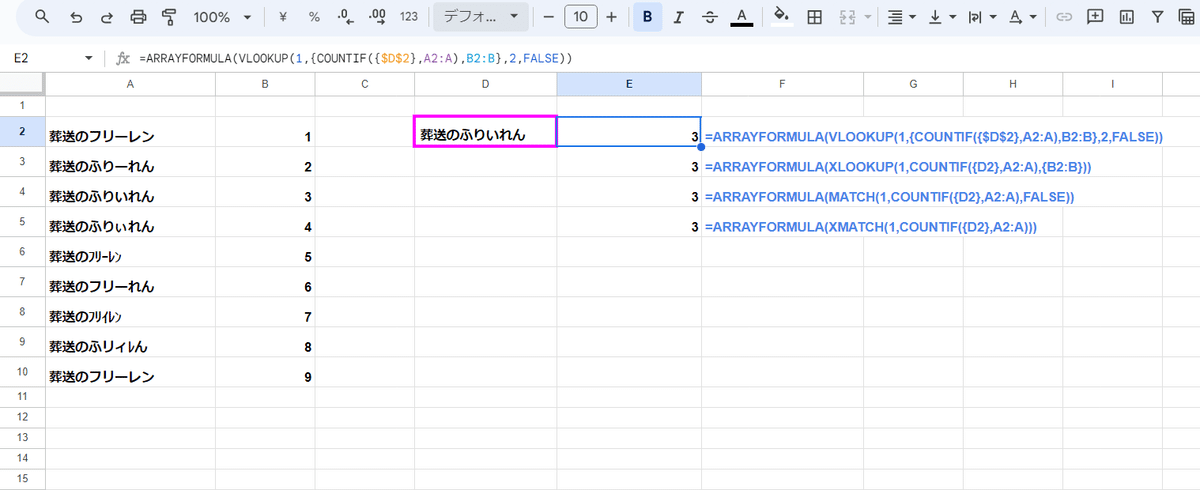
Task: Toggle bold formatting
Action: (648, 17)
